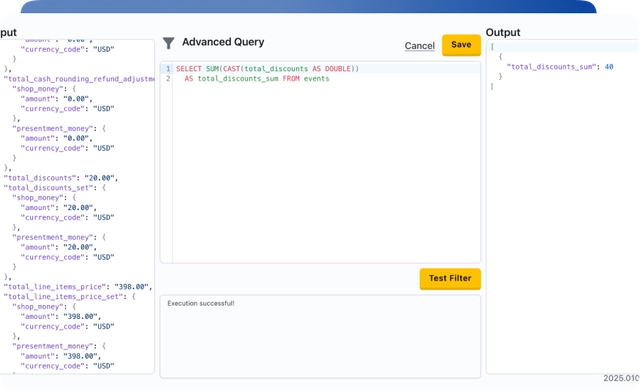The width and height of the screenshot is (640, 390).
Task: Click the "total_cash_rounding_refund_adjustment" key line
Action: click(x=79, y=79)
